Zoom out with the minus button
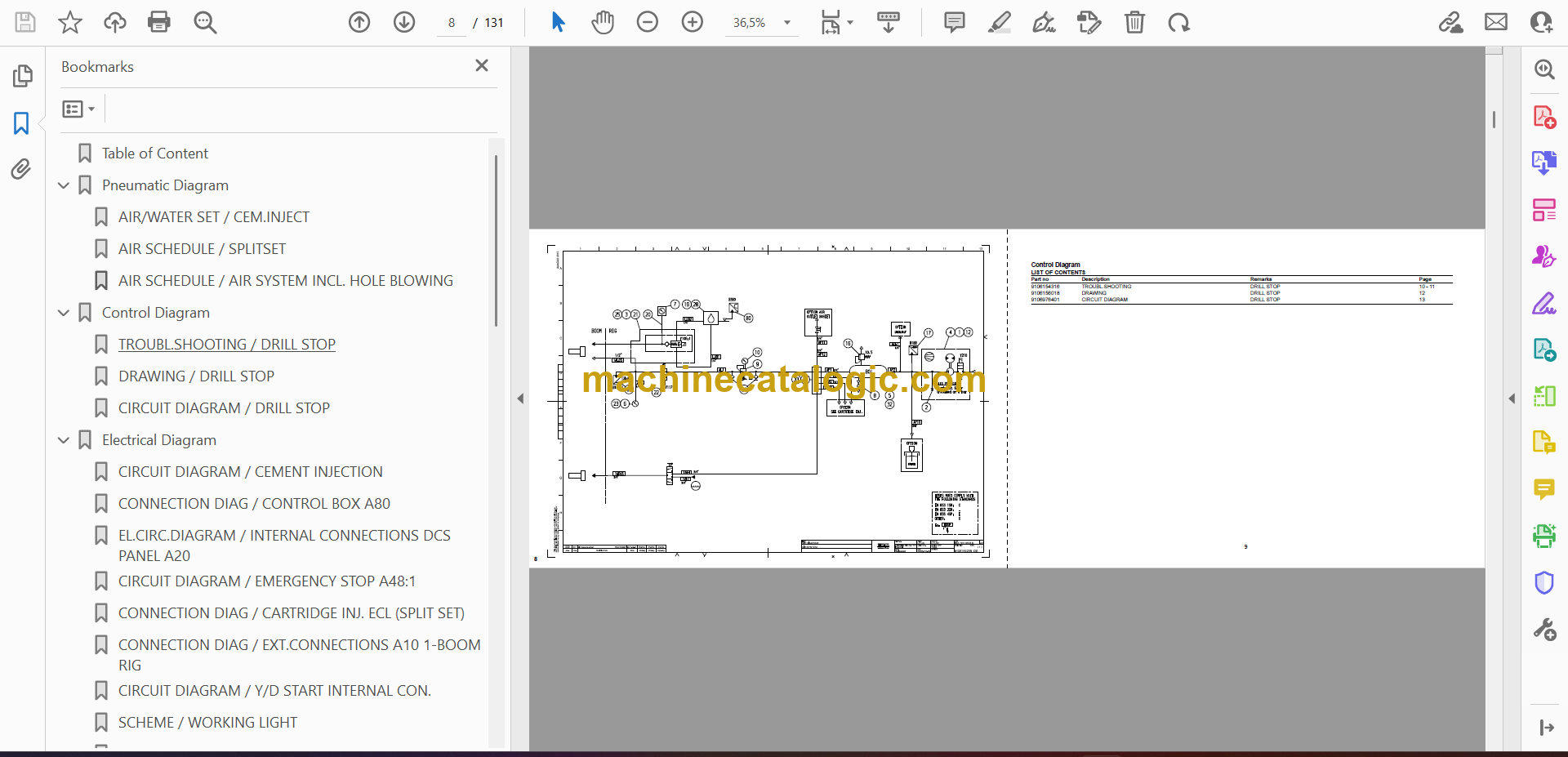1568x757 pixels. point(648,22)
